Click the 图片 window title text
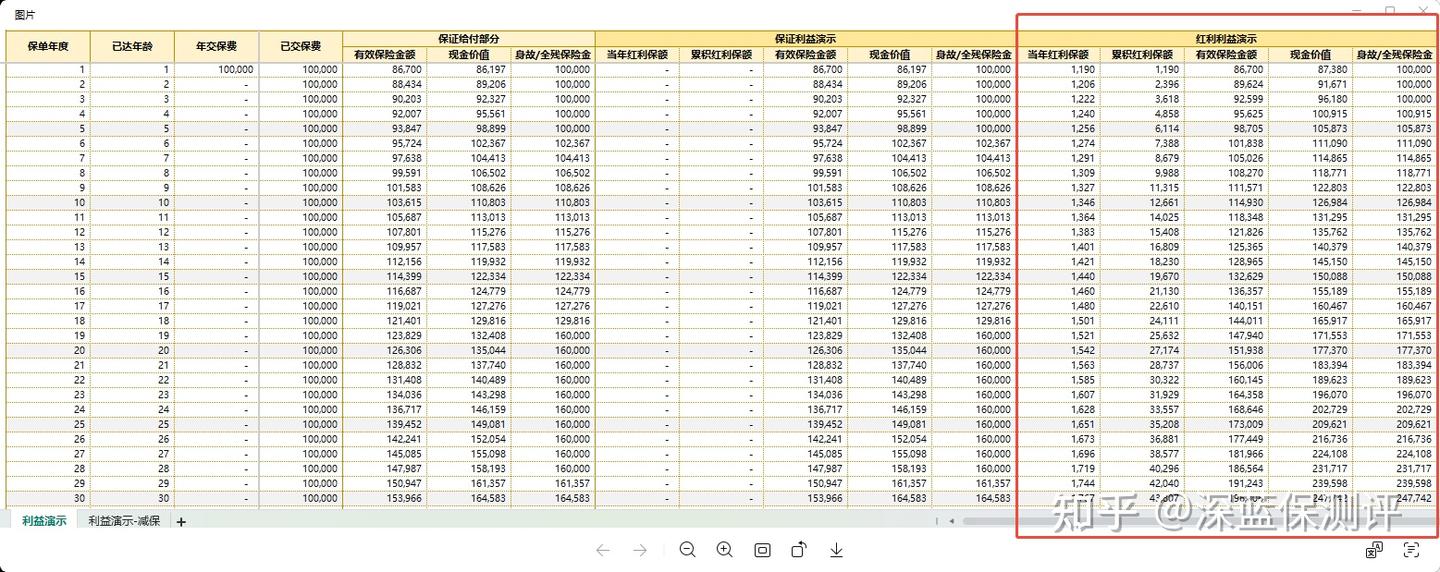 coord(24,13)
